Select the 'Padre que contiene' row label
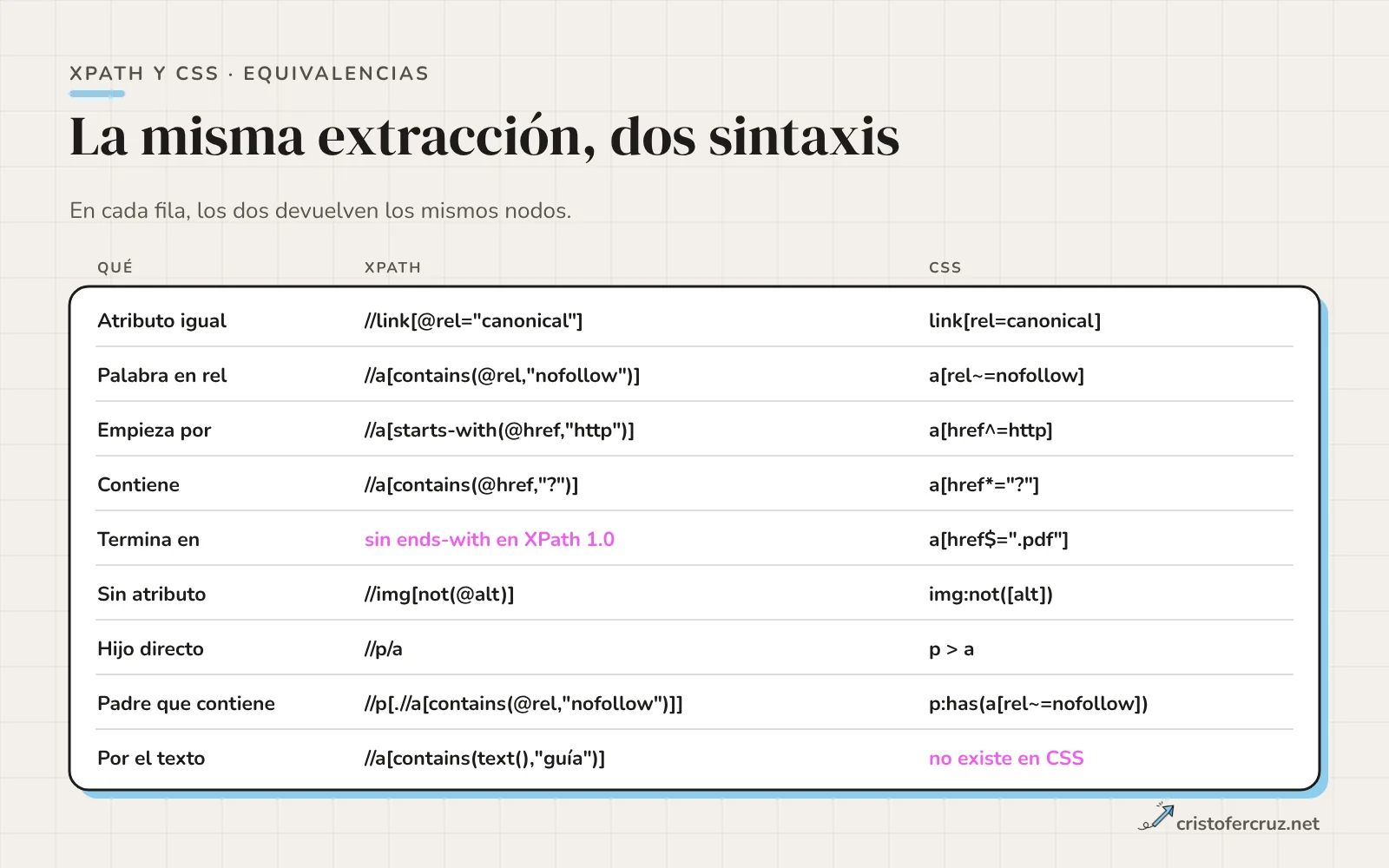Viewport: 1389px width, 868px height. pos(186,704)
